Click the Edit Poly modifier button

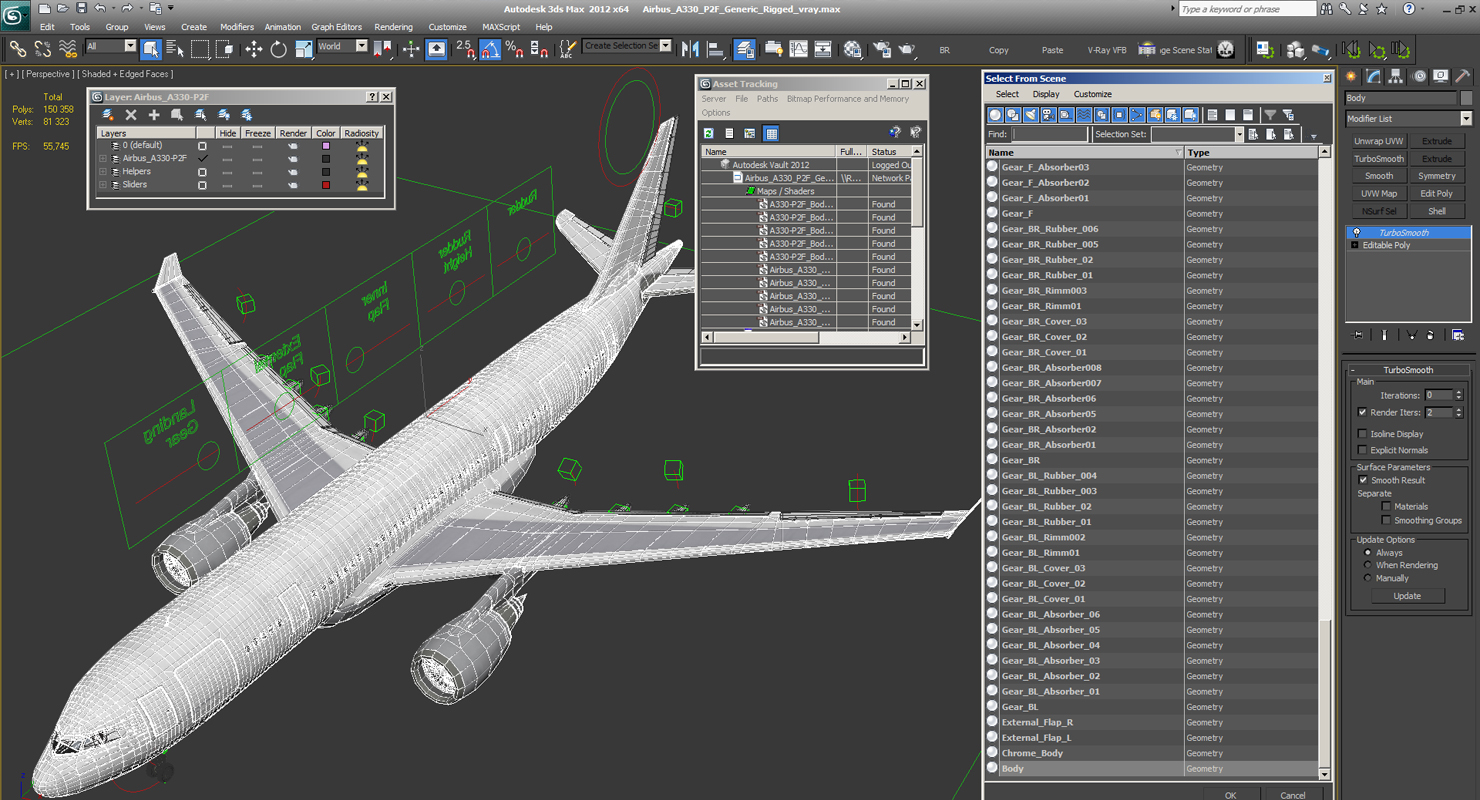click(x=1437, y=194)
